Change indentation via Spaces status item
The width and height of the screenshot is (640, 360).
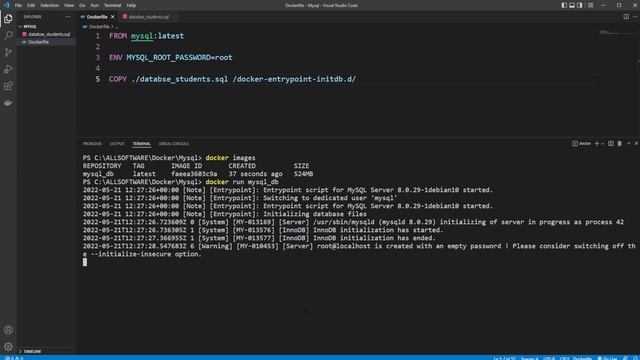click(x=529, y=358)
